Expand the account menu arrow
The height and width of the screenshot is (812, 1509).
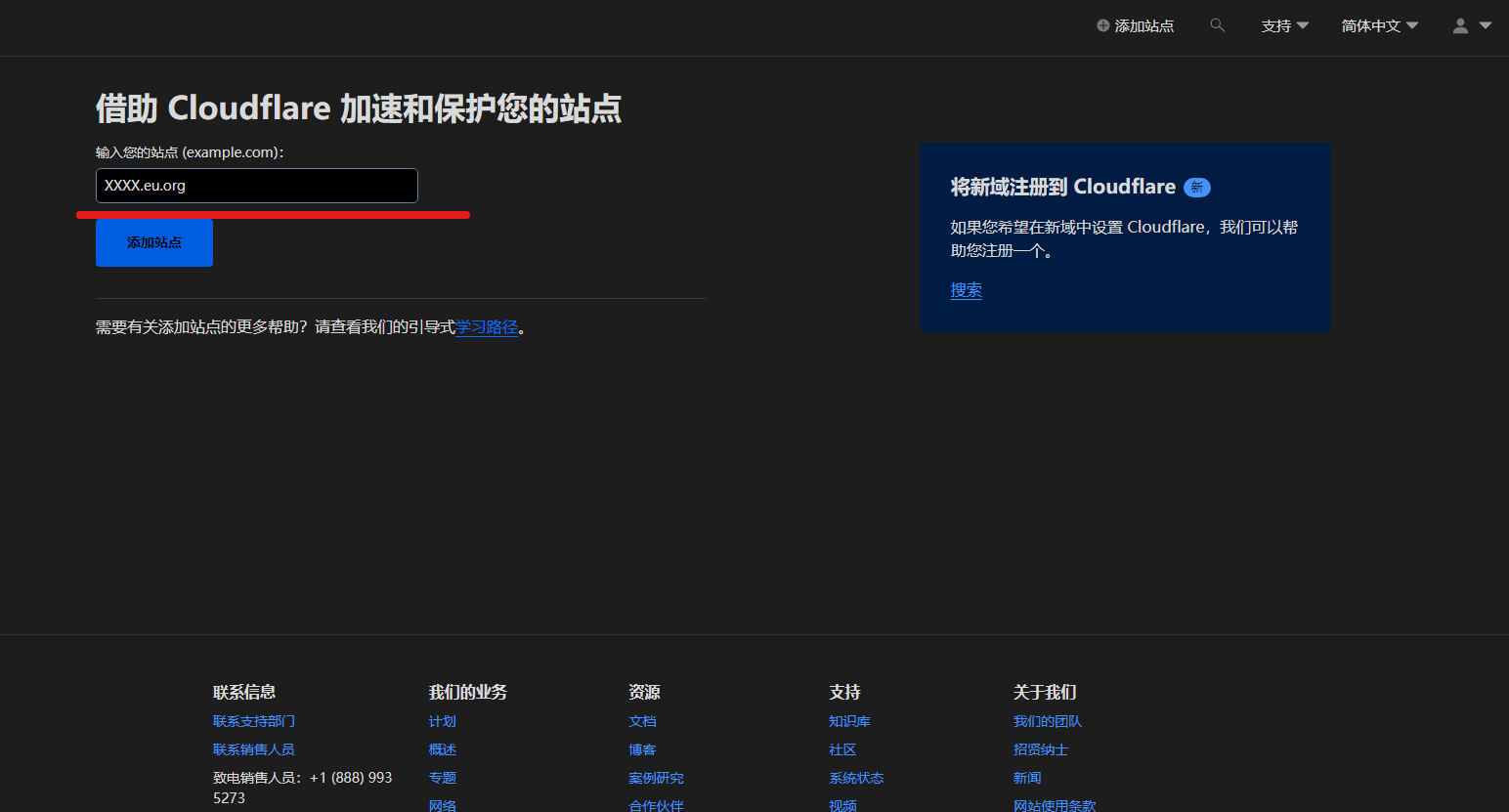coord(1486,26)
